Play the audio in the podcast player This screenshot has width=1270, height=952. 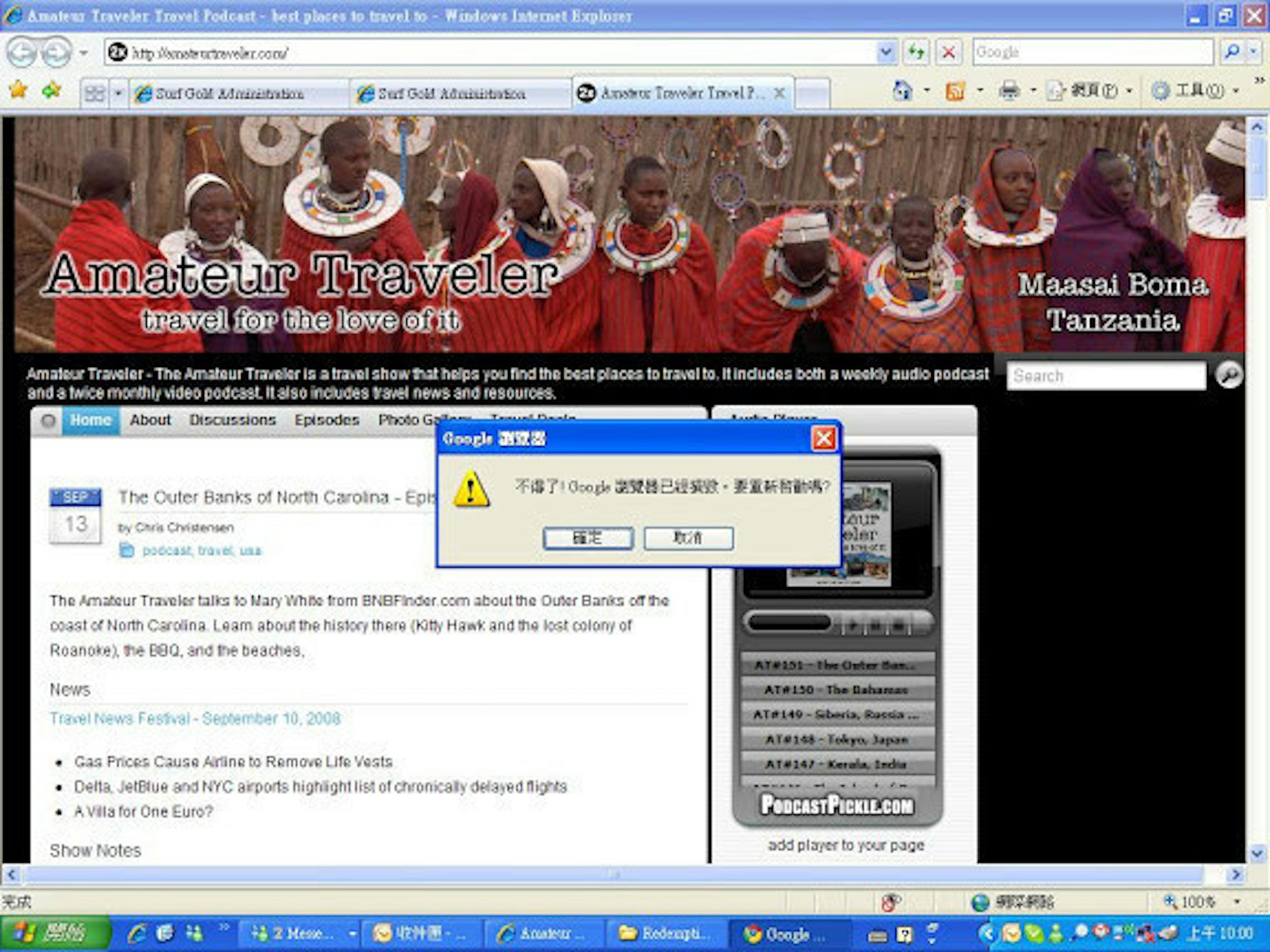point(853,624)
